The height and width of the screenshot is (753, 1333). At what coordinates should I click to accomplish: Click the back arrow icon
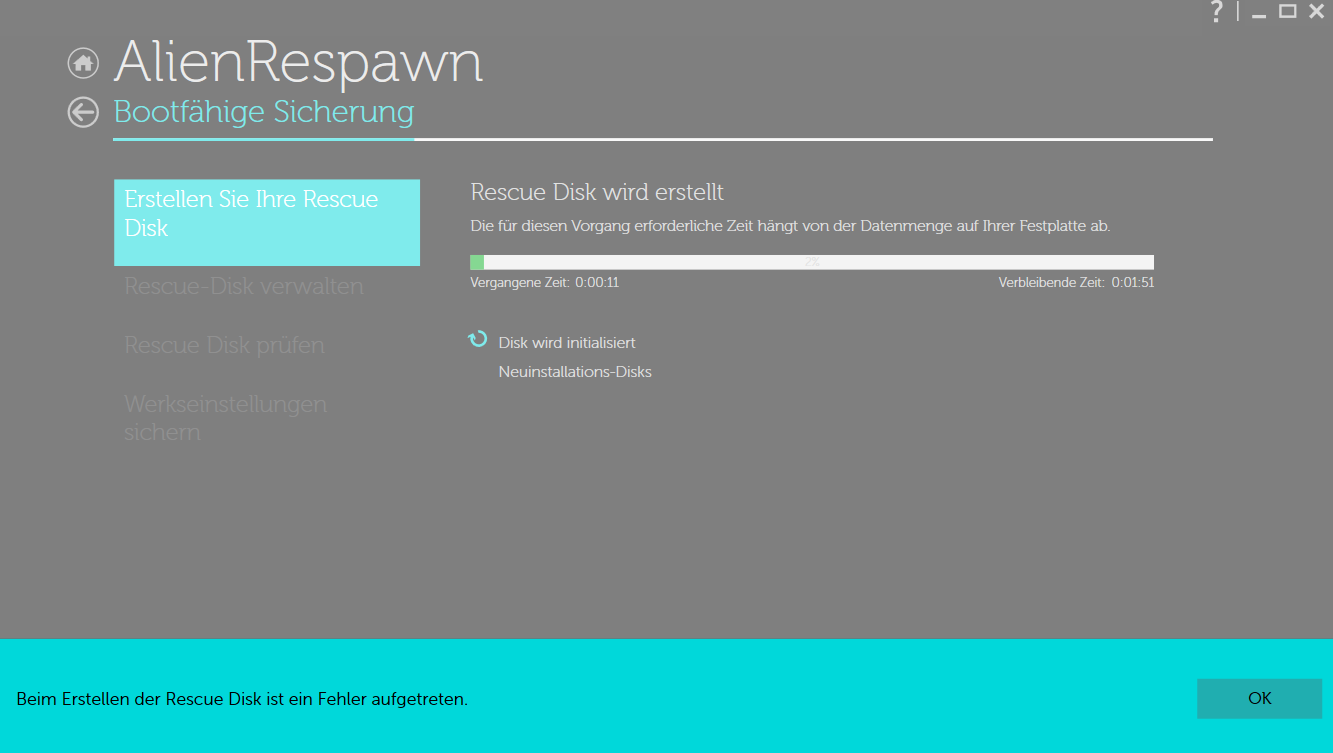pos(83,112)
